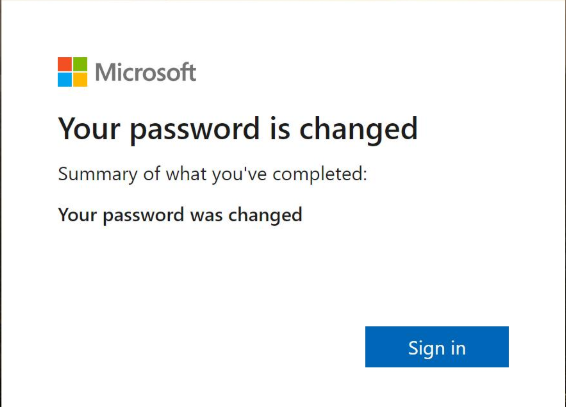Click the Microsoft four-square logo icon
This screenshot has height=407, width=566.
tap(73, 72)
